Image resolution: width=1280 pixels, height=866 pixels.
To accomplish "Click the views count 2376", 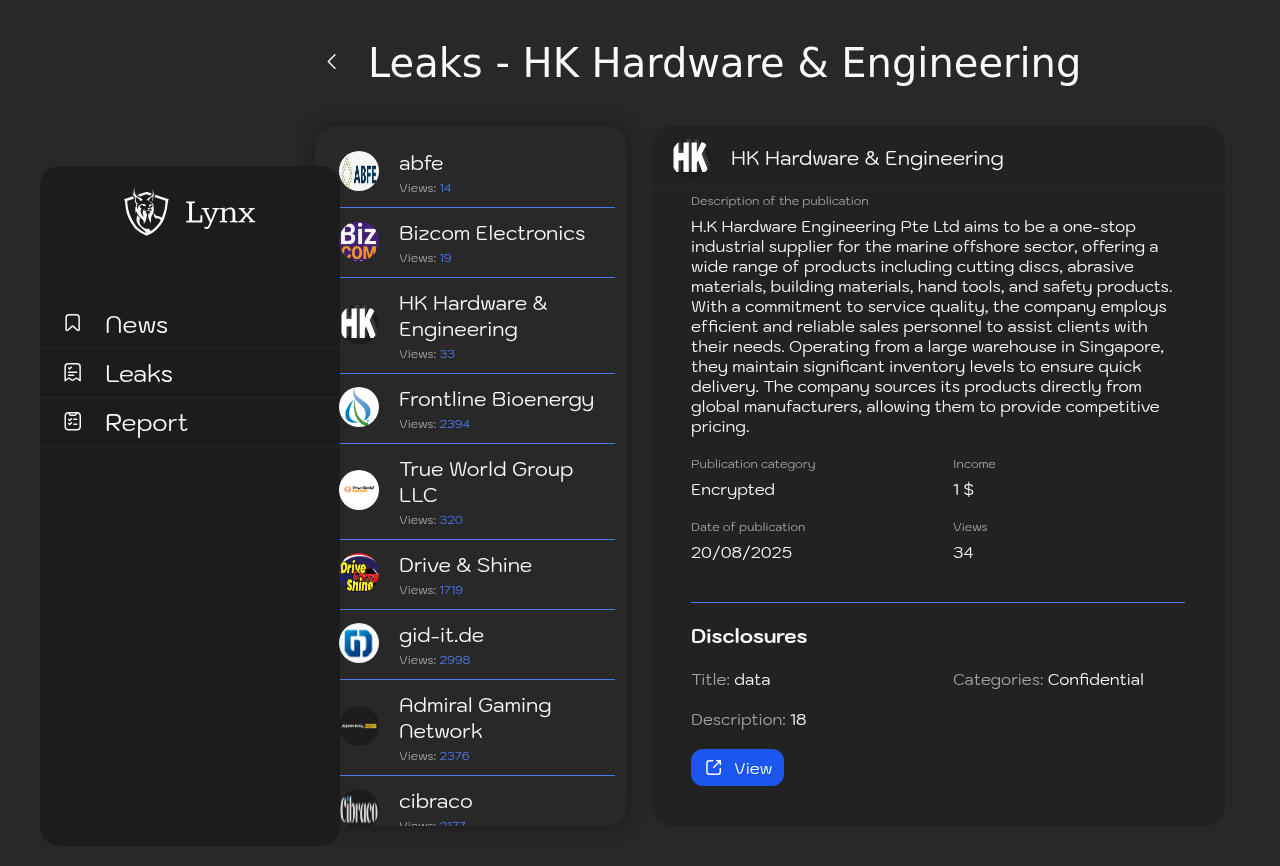I will tap(455, 756).
